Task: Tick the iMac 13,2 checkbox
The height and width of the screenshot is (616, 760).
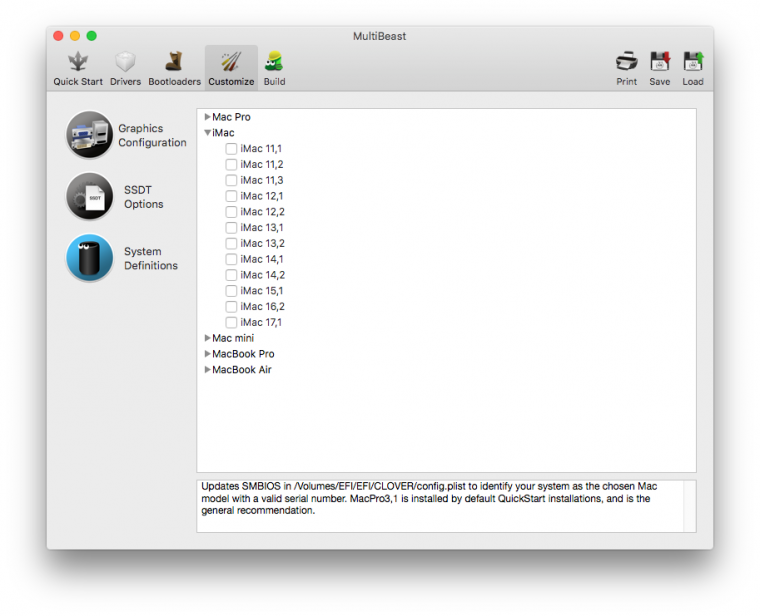Action: tap(231, 244)
